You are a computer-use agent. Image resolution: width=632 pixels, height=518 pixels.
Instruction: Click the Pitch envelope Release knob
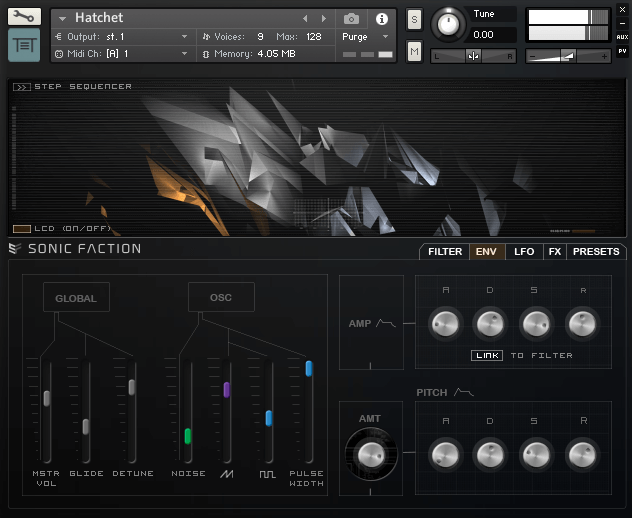pos(582,454)
